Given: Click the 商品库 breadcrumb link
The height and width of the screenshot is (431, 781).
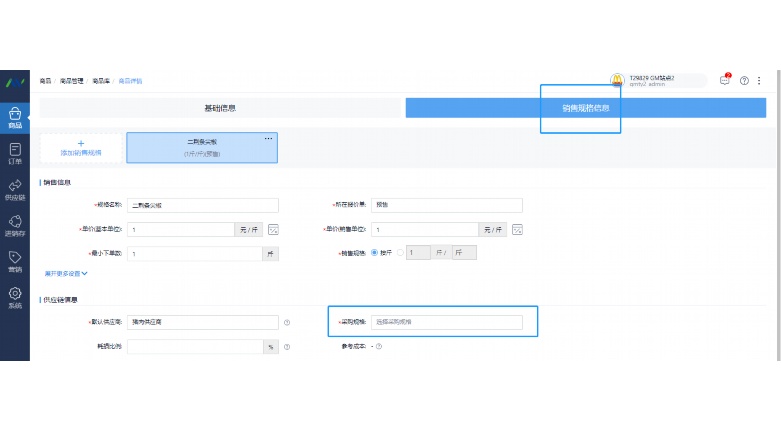Looking at the screenshot, I should pos(101,81).
